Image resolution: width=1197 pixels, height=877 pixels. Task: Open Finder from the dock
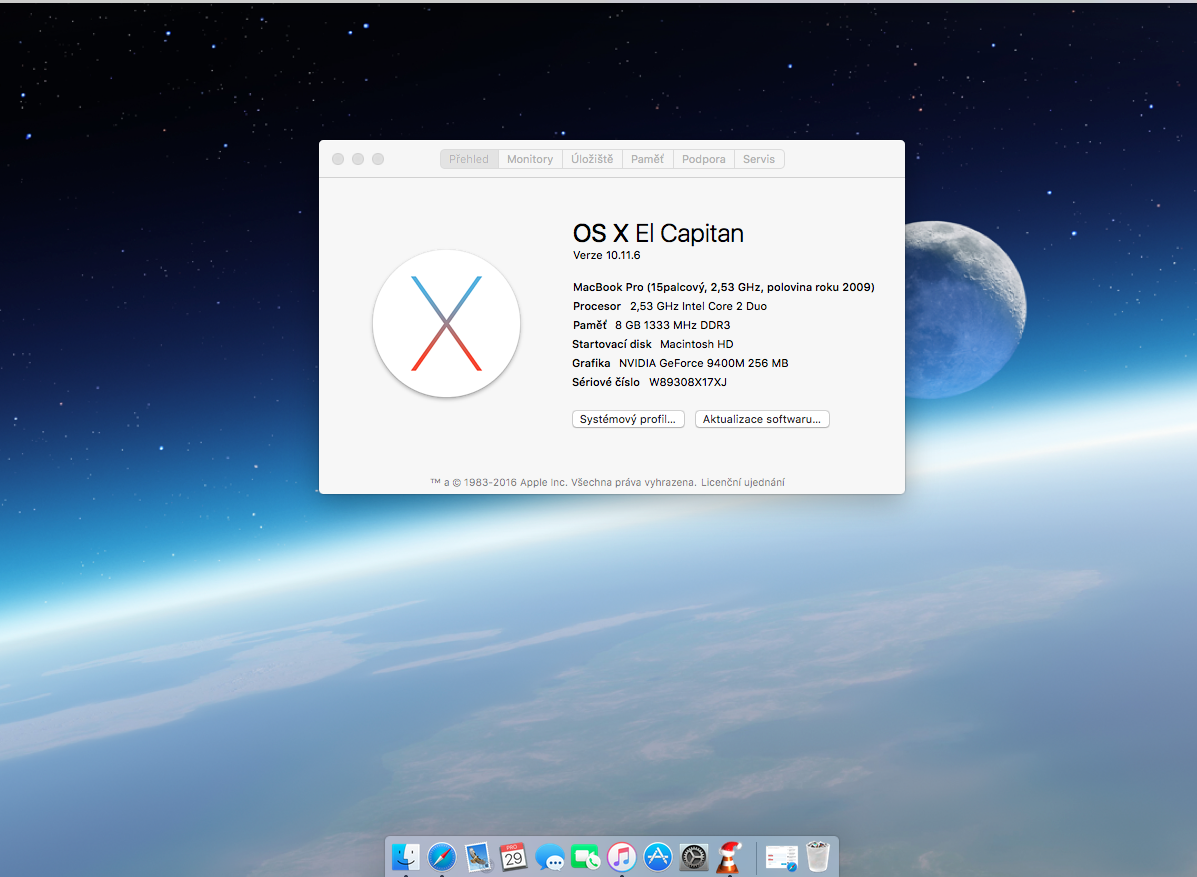406,857
